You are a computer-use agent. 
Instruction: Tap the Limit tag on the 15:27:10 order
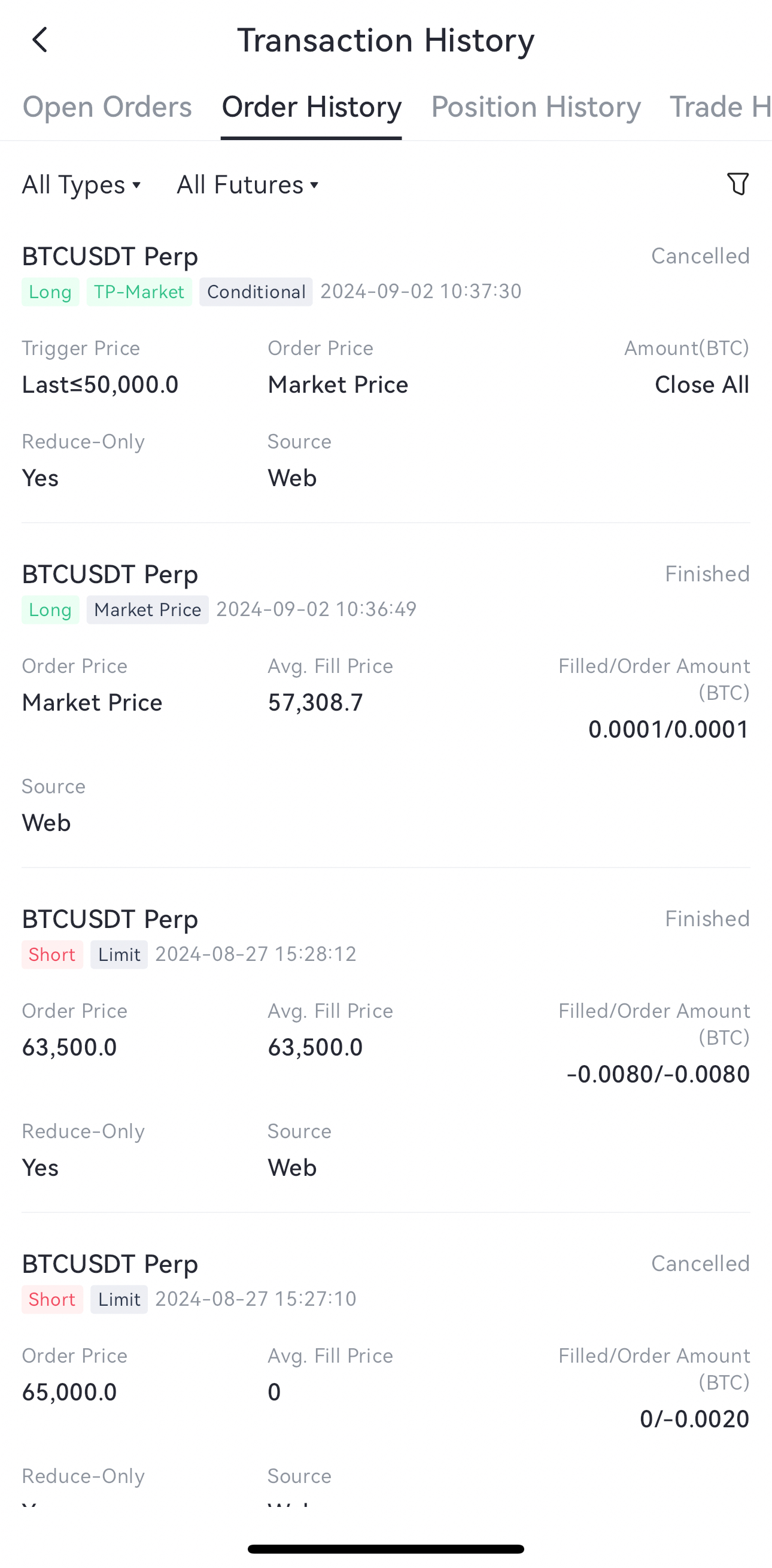tap(118, 1299)
